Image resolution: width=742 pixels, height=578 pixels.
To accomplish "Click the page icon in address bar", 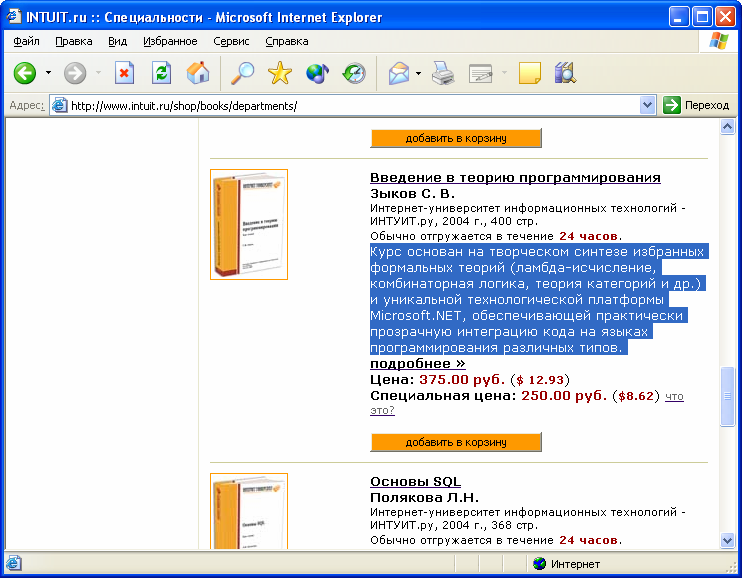I will click(59, 105).
